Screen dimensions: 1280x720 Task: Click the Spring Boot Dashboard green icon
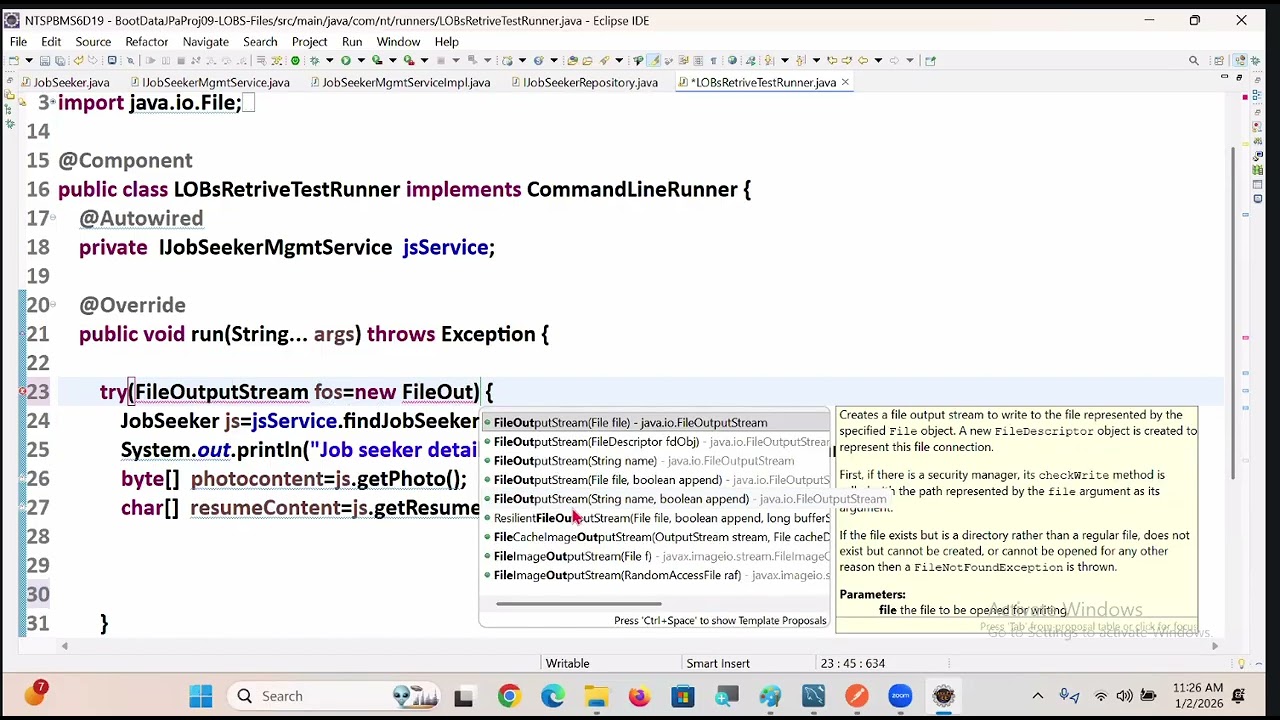(x=295, y=60)
